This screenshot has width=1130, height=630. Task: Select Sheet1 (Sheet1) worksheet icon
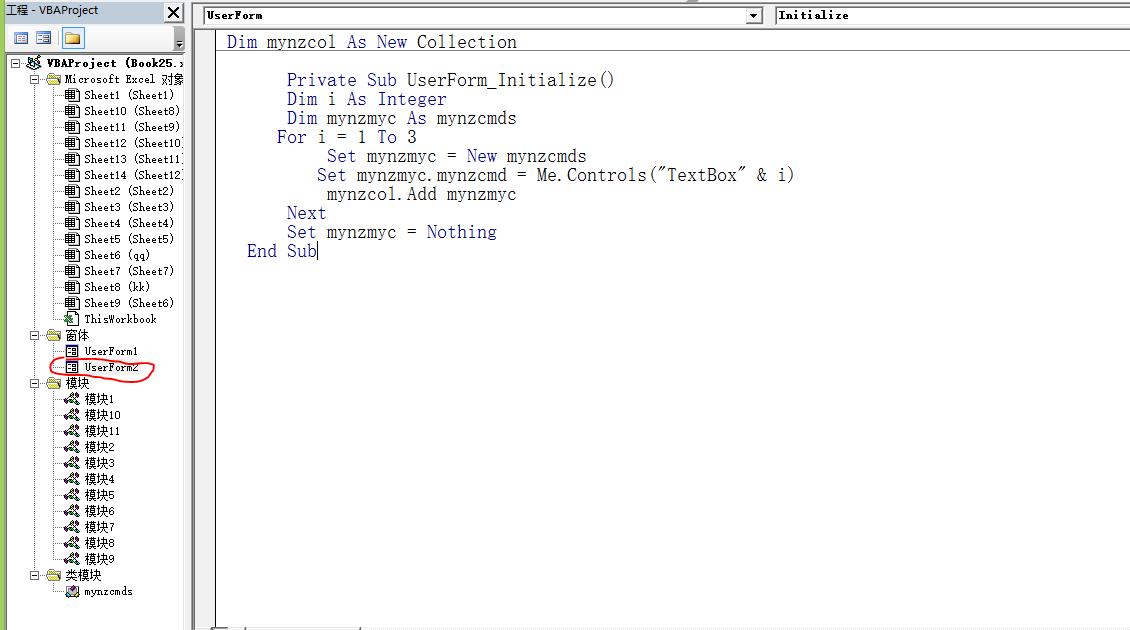coord(71,95)
